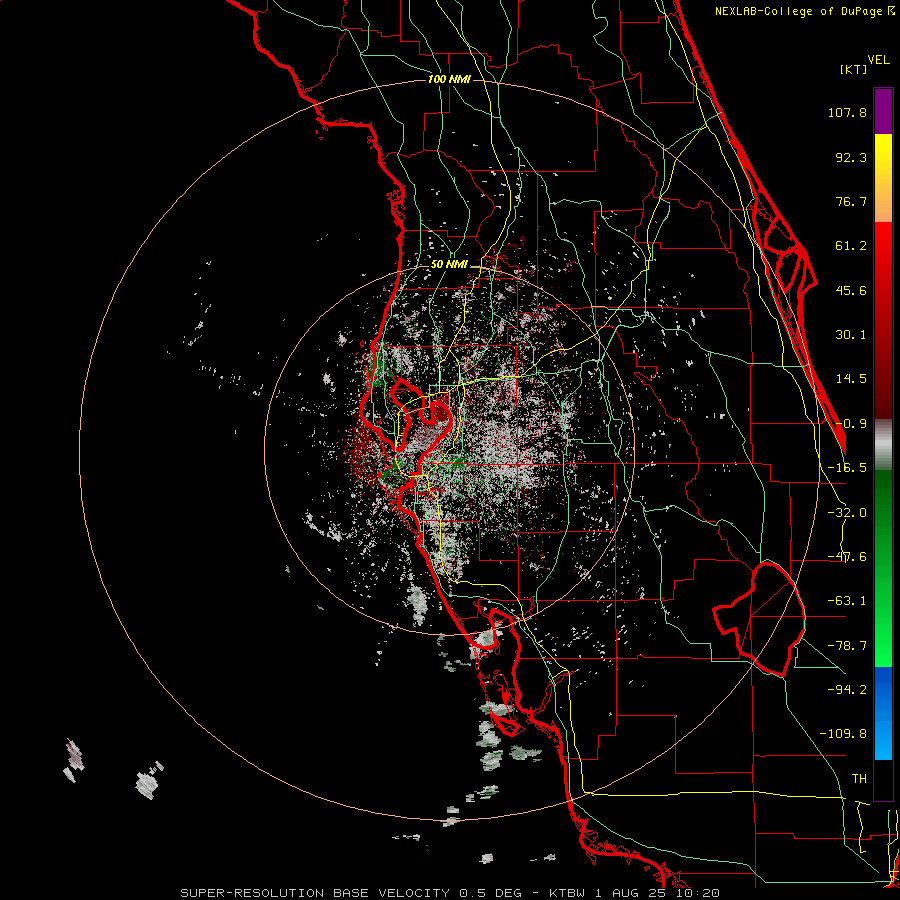Click the 92.3 velocity scale value
900x900 pixels.
click(x=851, y=157)
